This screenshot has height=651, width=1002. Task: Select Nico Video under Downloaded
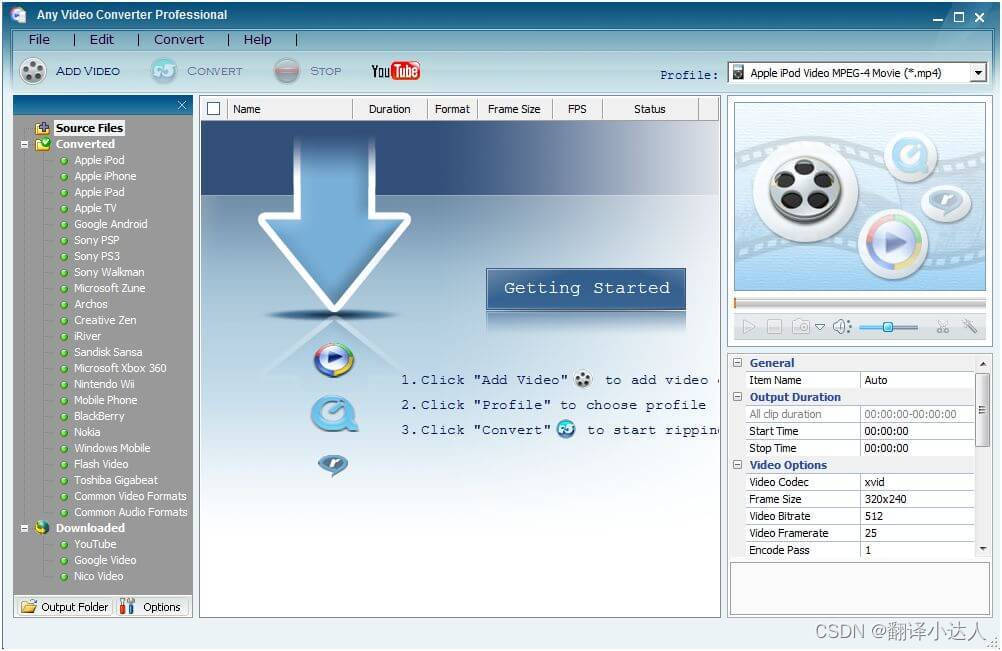[x=98, y=576]
